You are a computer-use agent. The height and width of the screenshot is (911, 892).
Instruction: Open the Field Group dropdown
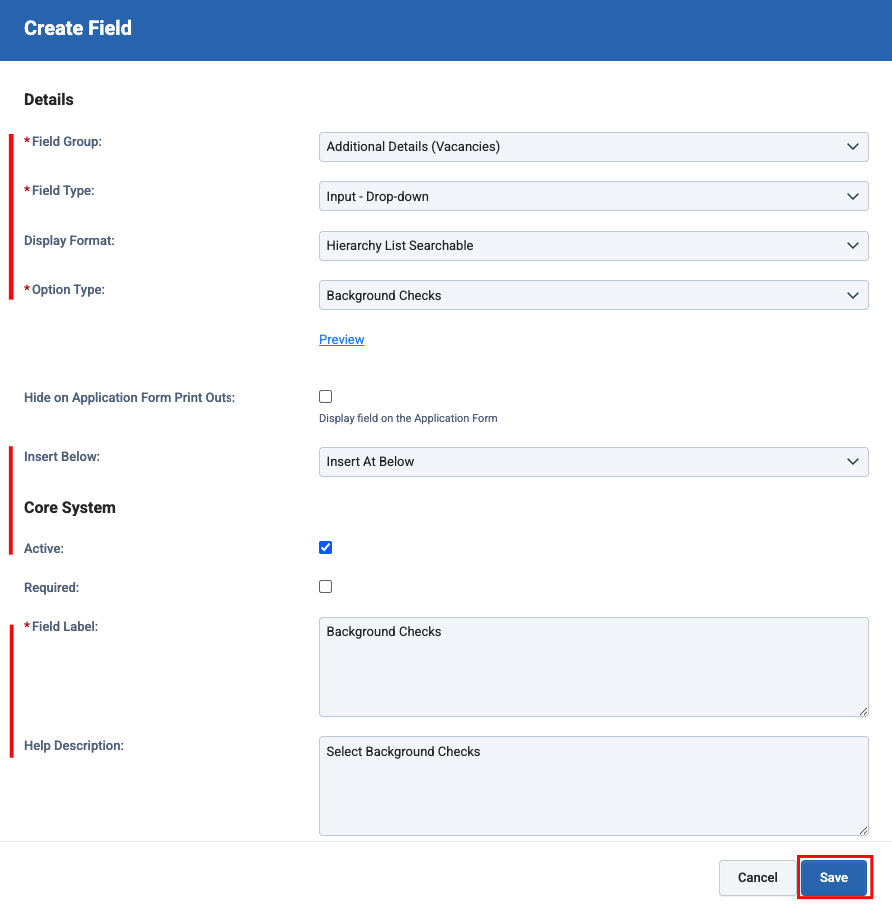(593, 146)
